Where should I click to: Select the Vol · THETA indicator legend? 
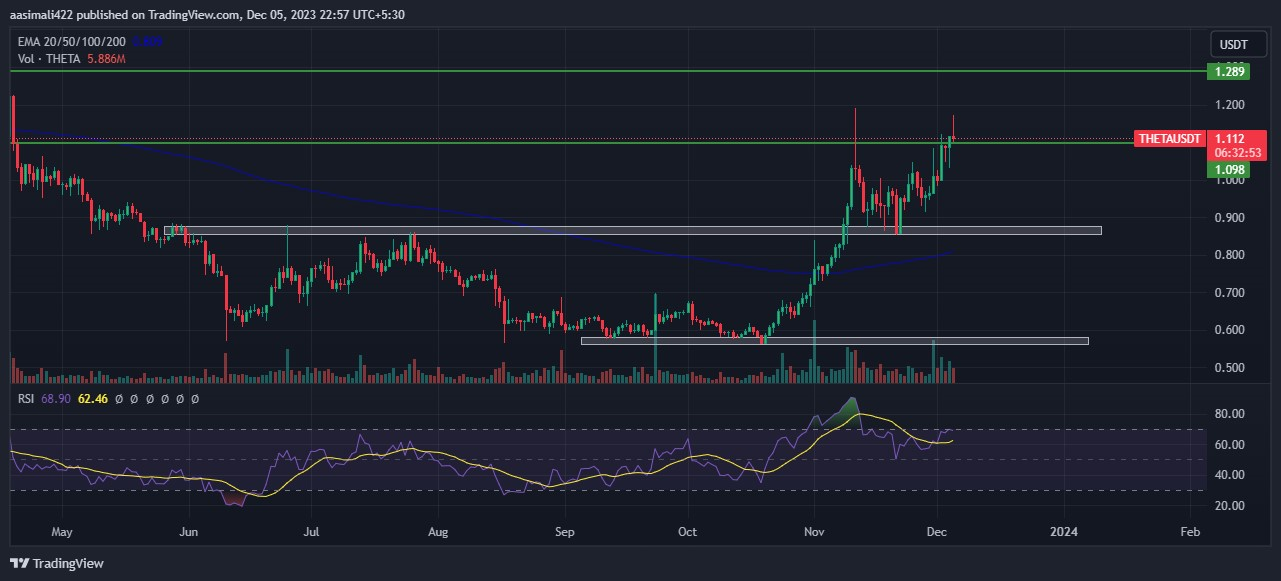click(x=48, y=59)
